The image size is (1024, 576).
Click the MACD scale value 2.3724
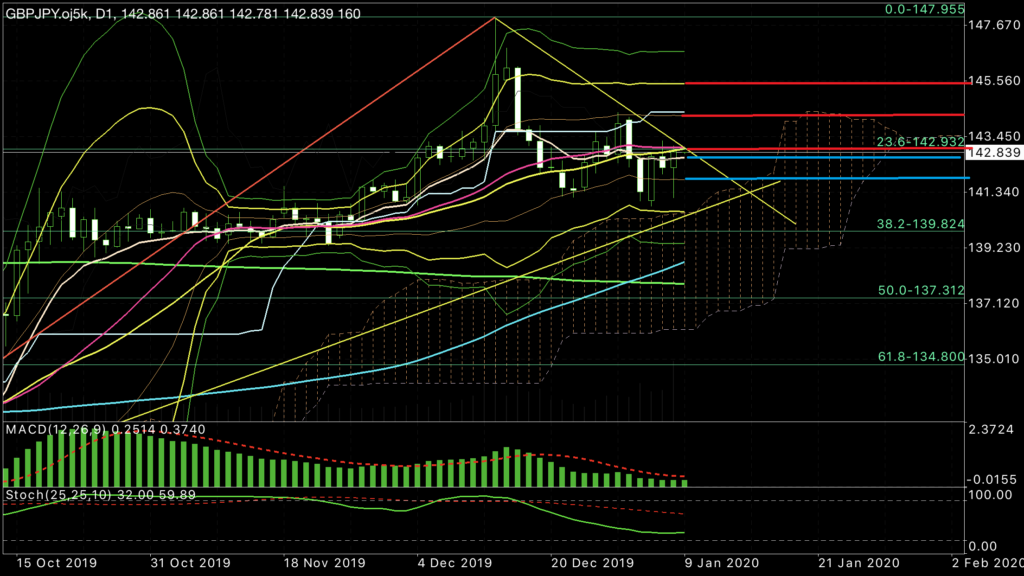(x=991, y=429)
